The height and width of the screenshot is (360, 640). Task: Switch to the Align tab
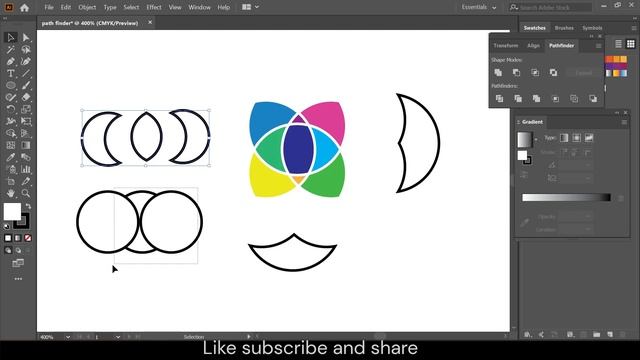tap(533, 46)
